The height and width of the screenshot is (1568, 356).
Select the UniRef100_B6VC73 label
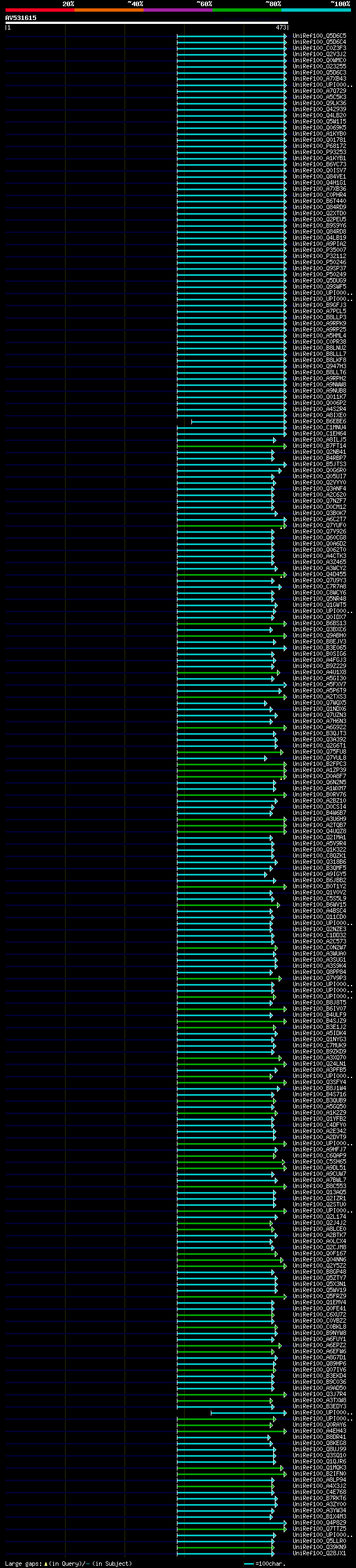click(x=319, y=164)
